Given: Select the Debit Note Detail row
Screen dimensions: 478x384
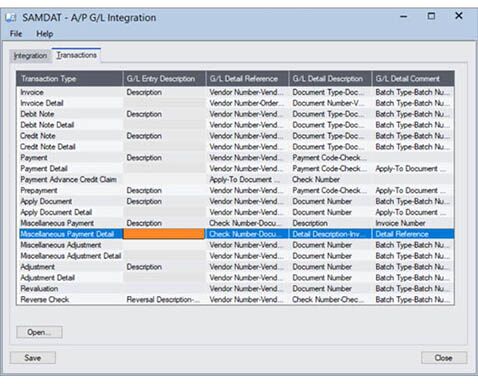Looking at the screenshot, I should 235,125.
